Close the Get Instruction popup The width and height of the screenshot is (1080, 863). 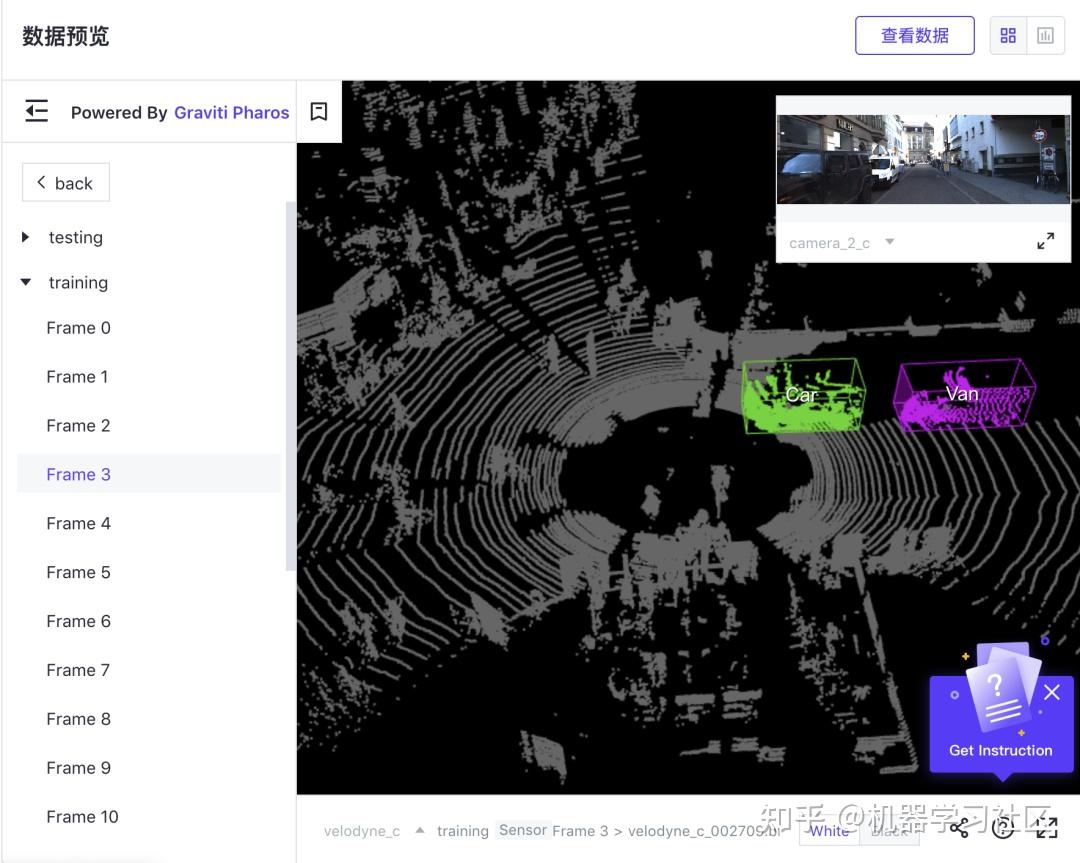click(1052, 692)
